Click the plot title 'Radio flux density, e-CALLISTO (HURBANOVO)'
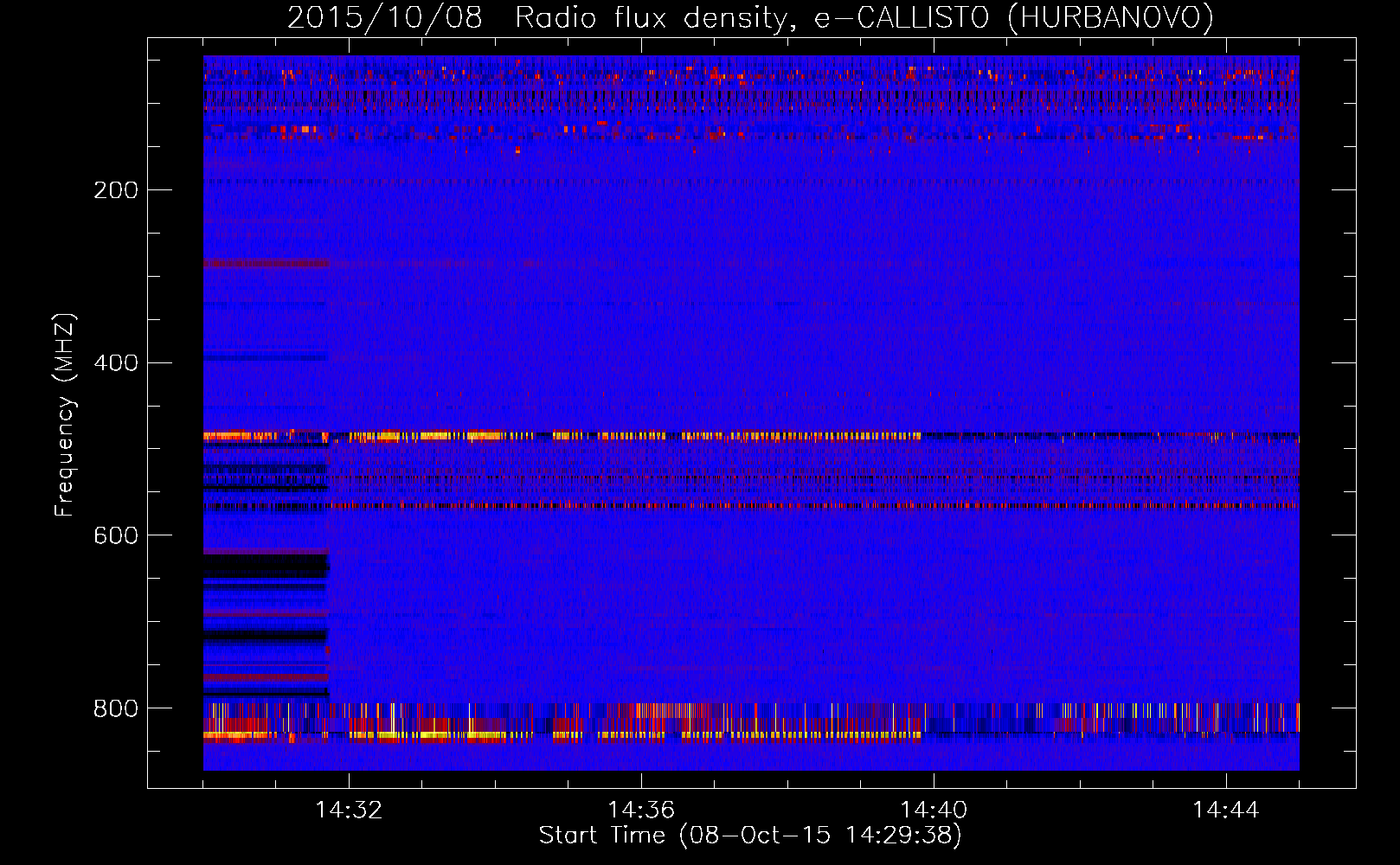Image resolution: width=1400 pixels, height=865 pixels. 864,18
